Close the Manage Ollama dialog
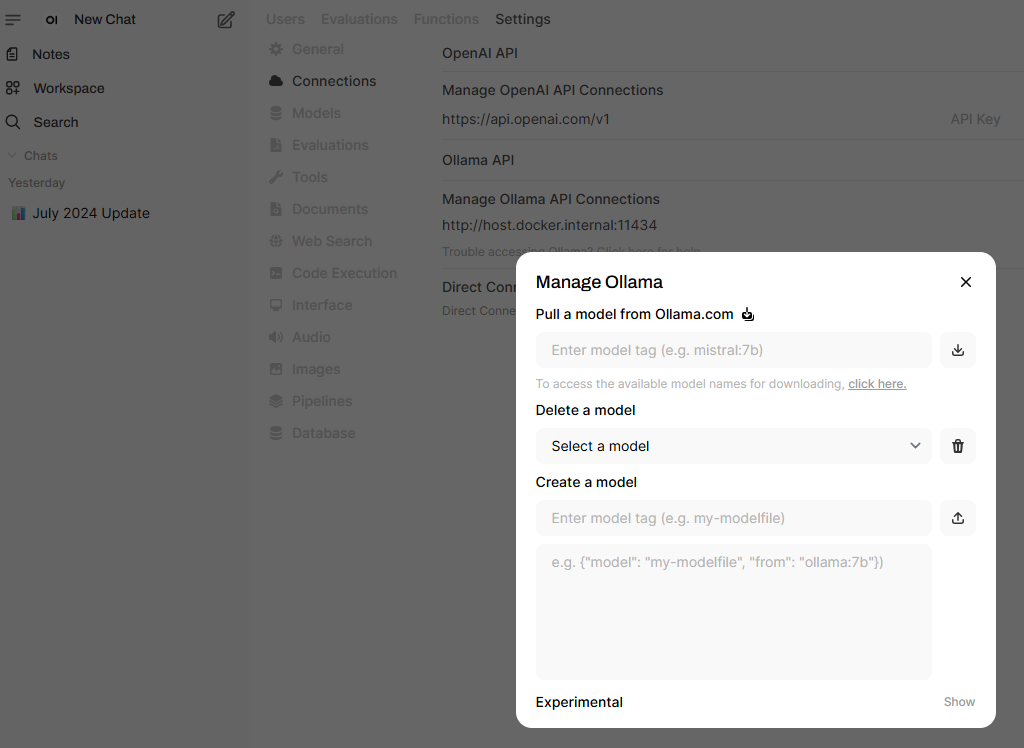1024x748 pixels. [x=965, y=282]
